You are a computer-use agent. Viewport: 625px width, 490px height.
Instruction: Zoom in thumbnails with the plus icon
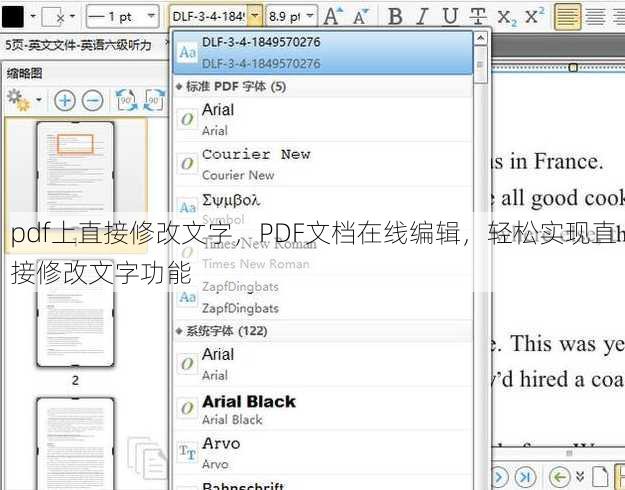[x=65, y=100]
